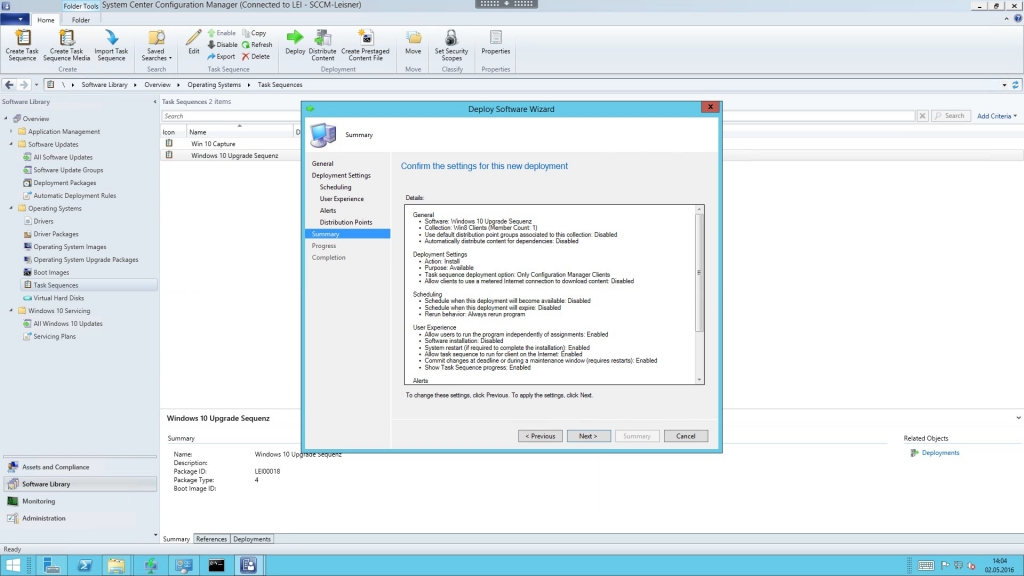Screen dimensions: 1024x576
Task: Switch to the Deployments bottom tab
Action: [251, 539]
